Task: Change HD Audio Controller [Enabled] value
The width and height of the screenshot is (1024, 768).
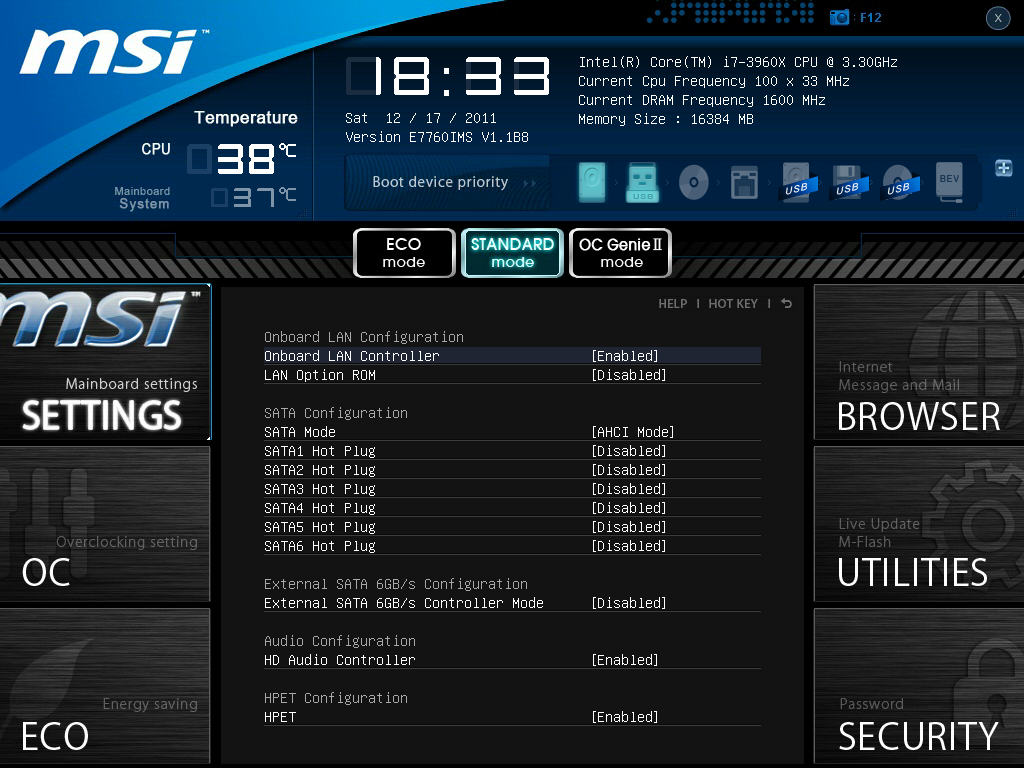Action: coord(625,660)
